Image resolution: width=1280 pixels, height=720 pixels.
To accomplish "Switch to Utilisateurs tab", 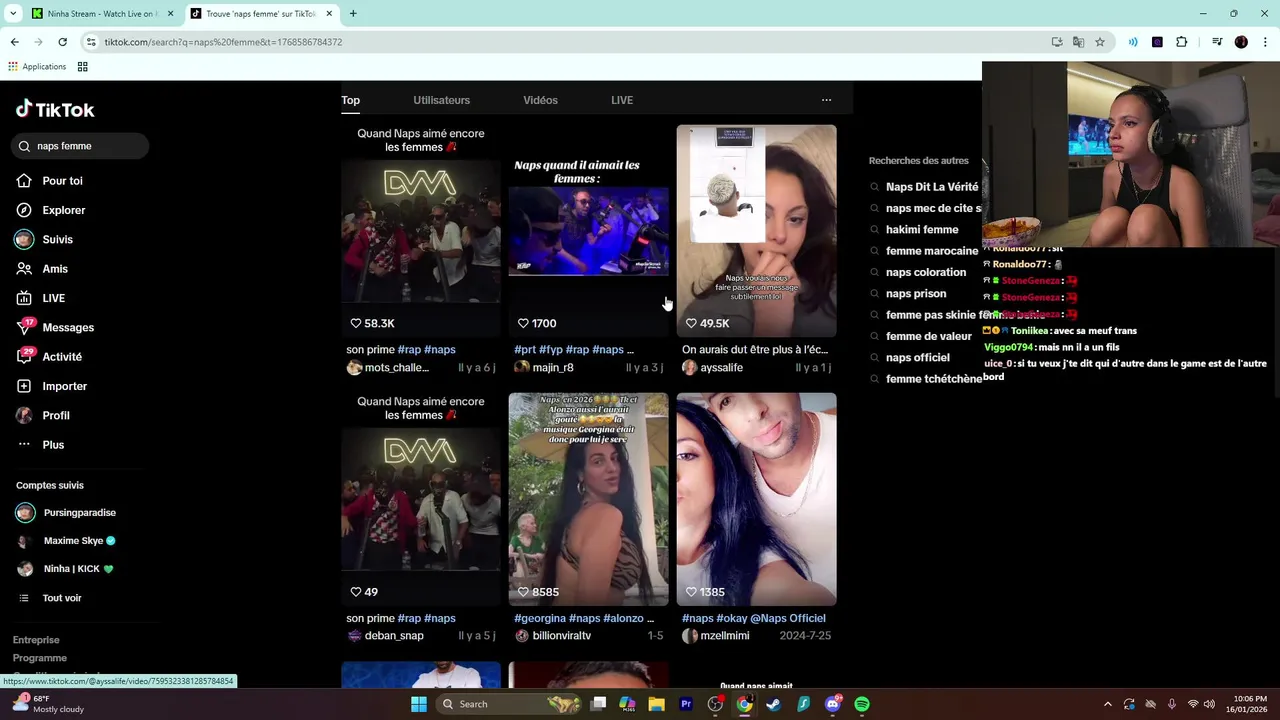I will click(441, 100).
